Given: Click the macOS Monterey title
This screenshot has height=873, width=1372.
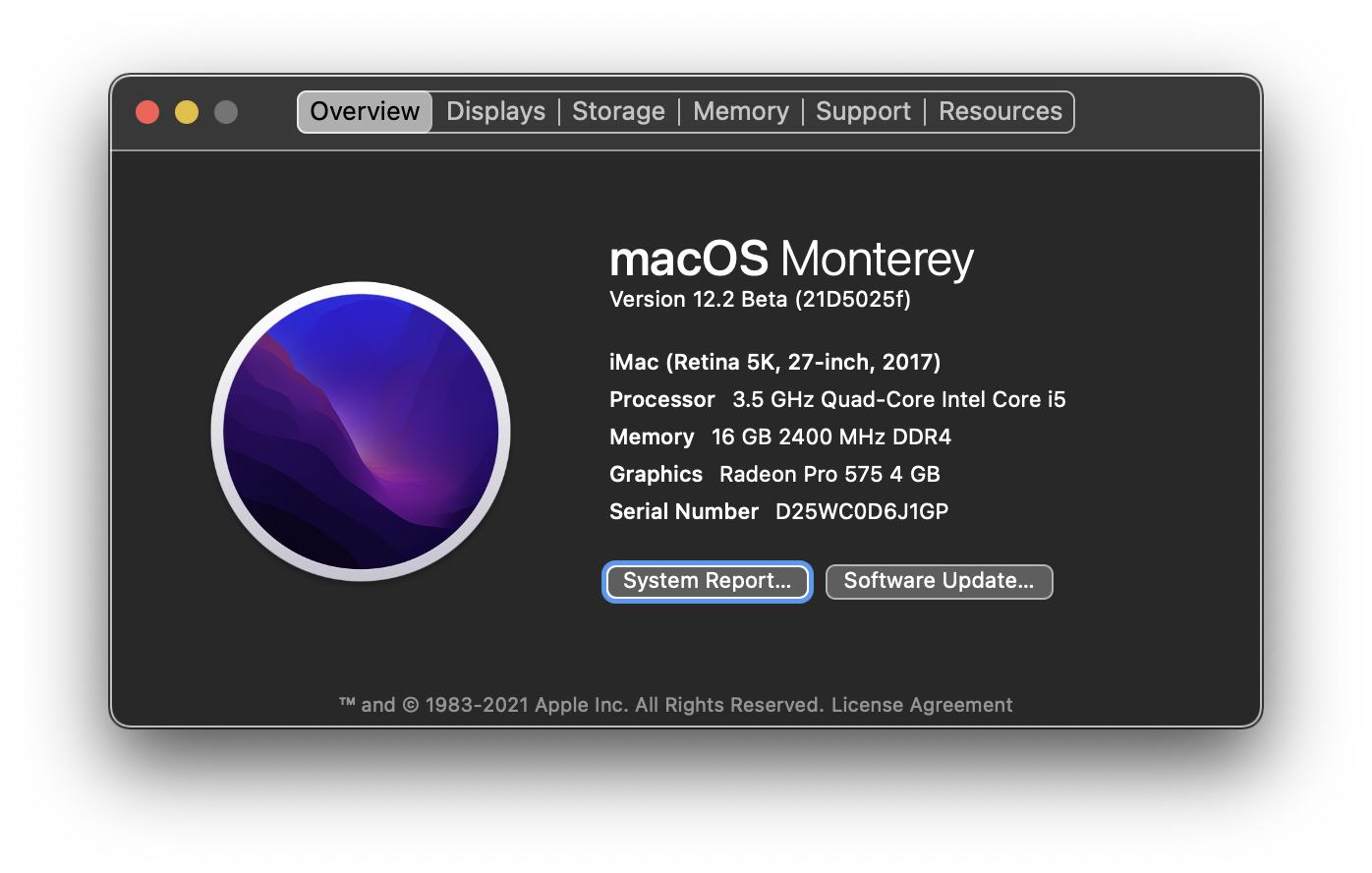Looking at the screenshot, I should (x=791, y=259).
